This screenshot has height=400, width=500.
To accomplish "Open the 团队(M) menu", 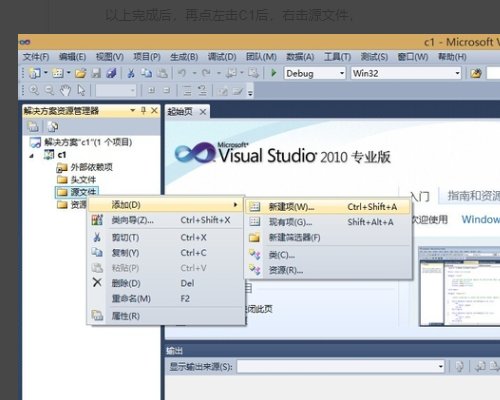I will [x=261, y=57].
